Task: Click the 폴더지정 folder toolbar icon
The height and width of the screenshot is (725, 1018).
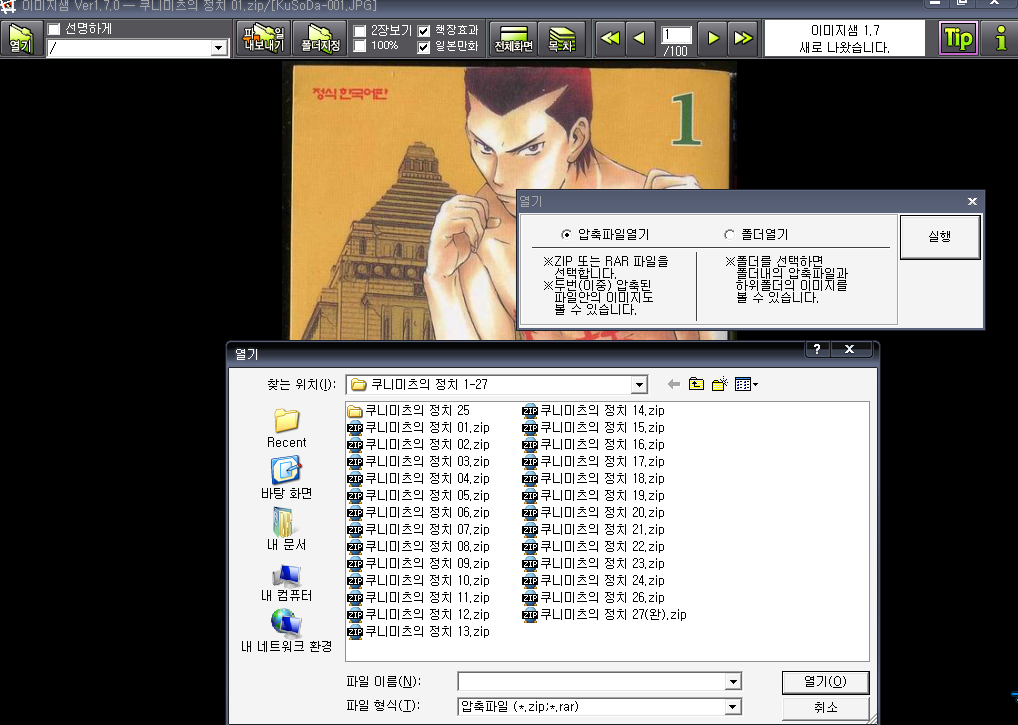Action: (x=320, y=39)
